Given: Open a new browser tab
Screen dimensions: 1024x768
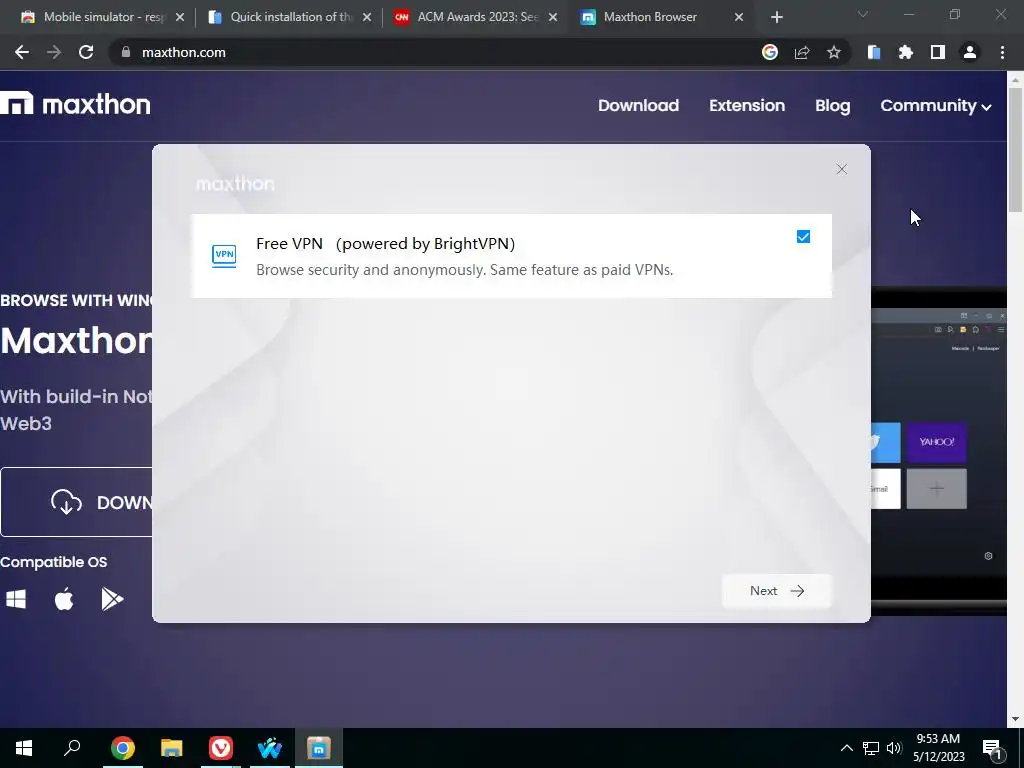Looking at the screenshot, I should [776, 17].
